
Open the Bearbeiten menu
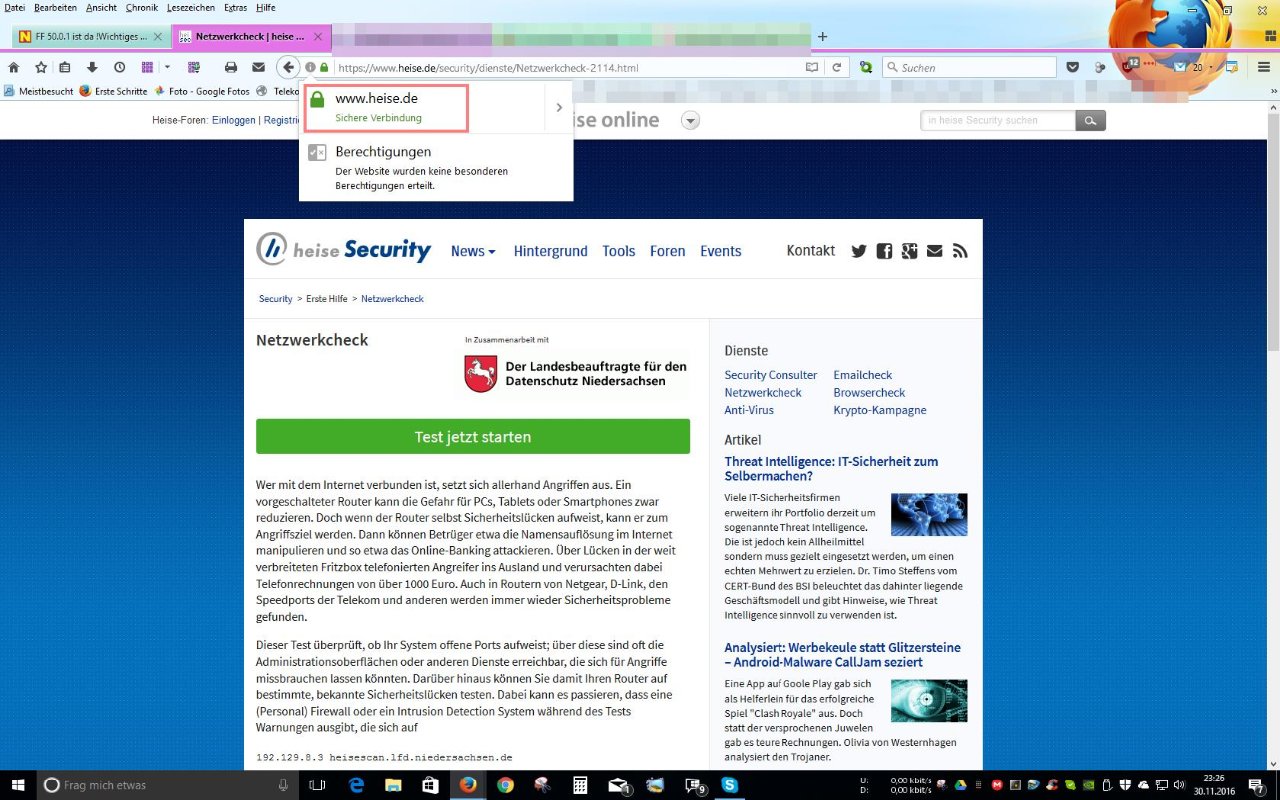pos(55,8)
